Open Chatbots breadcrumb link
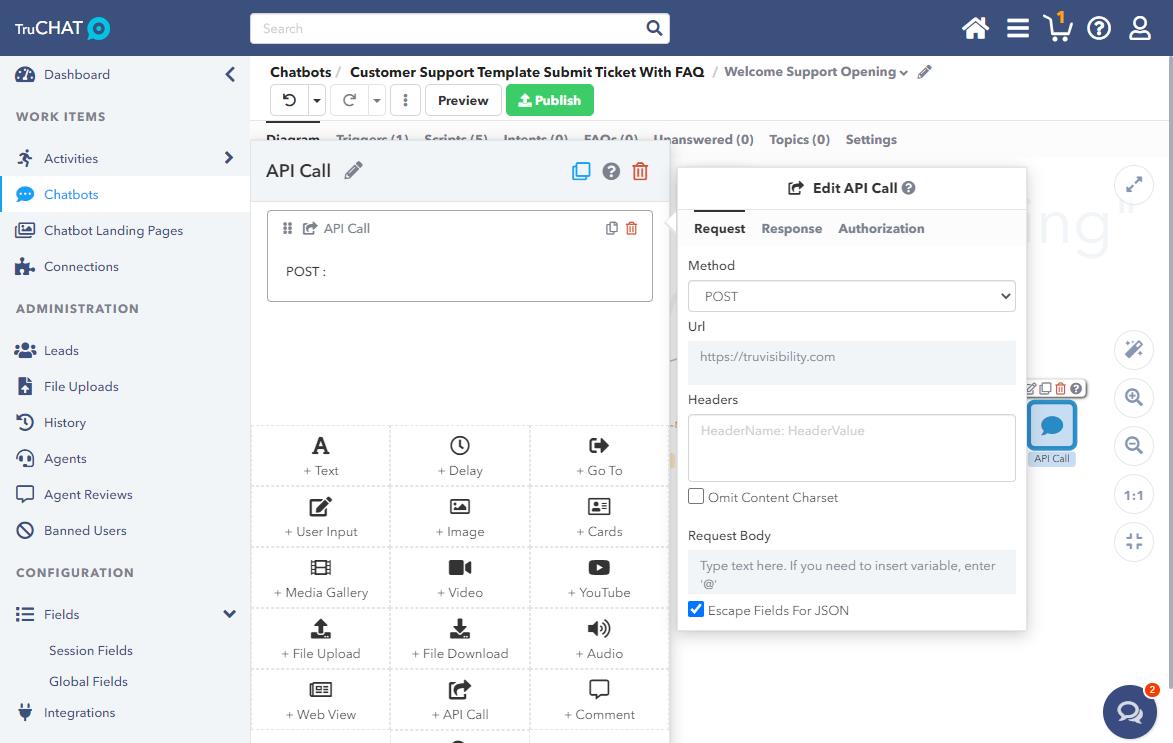The image size is (1173, 743). tap(300, 72)
